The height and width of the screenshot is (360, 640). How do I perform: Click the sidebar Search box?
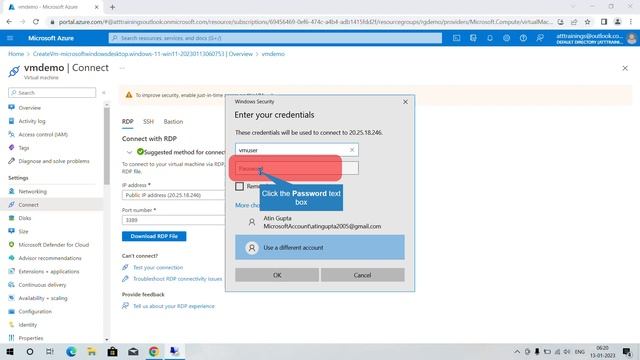52,93
